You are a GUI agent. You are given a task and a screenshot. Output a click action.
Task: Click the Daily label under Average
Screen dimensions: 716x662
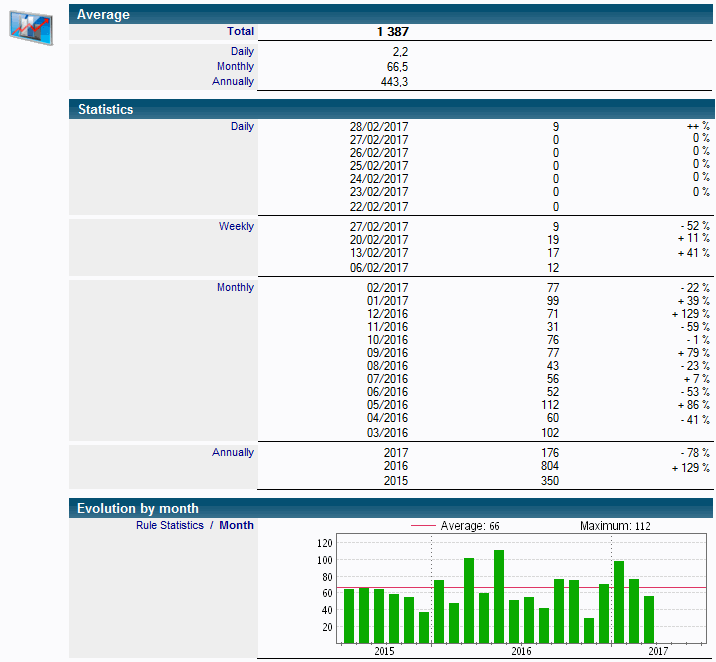(242, 52)
